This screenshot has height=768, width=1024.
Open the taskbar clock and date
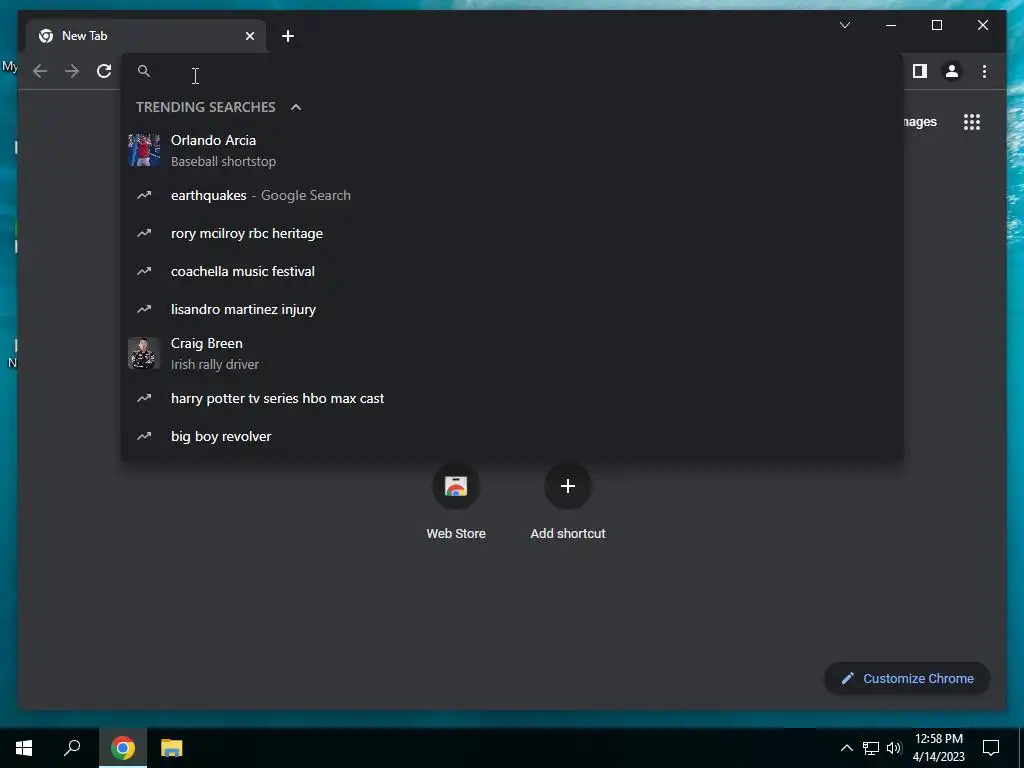click(x=938, y=748)
